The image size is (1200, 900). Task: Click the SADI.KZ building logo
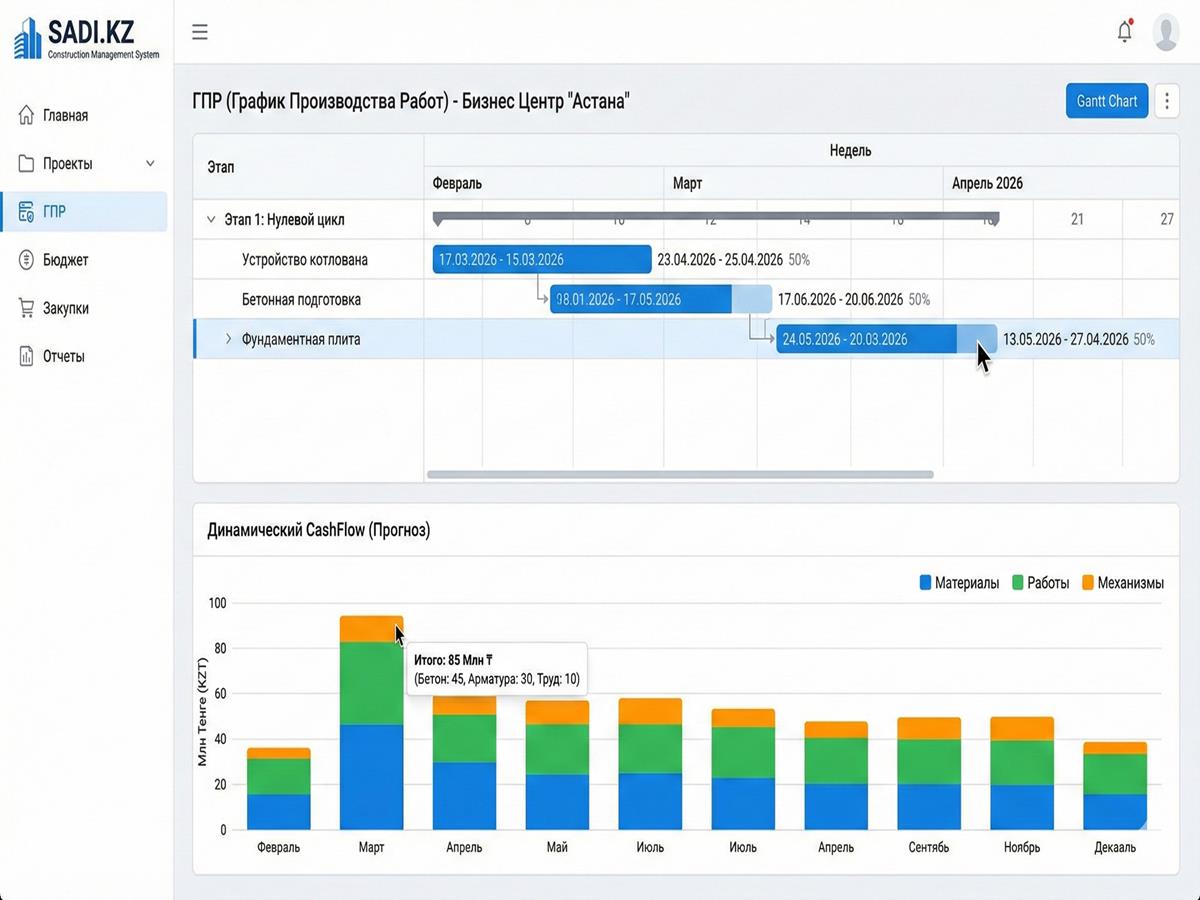tap(28, 38)
